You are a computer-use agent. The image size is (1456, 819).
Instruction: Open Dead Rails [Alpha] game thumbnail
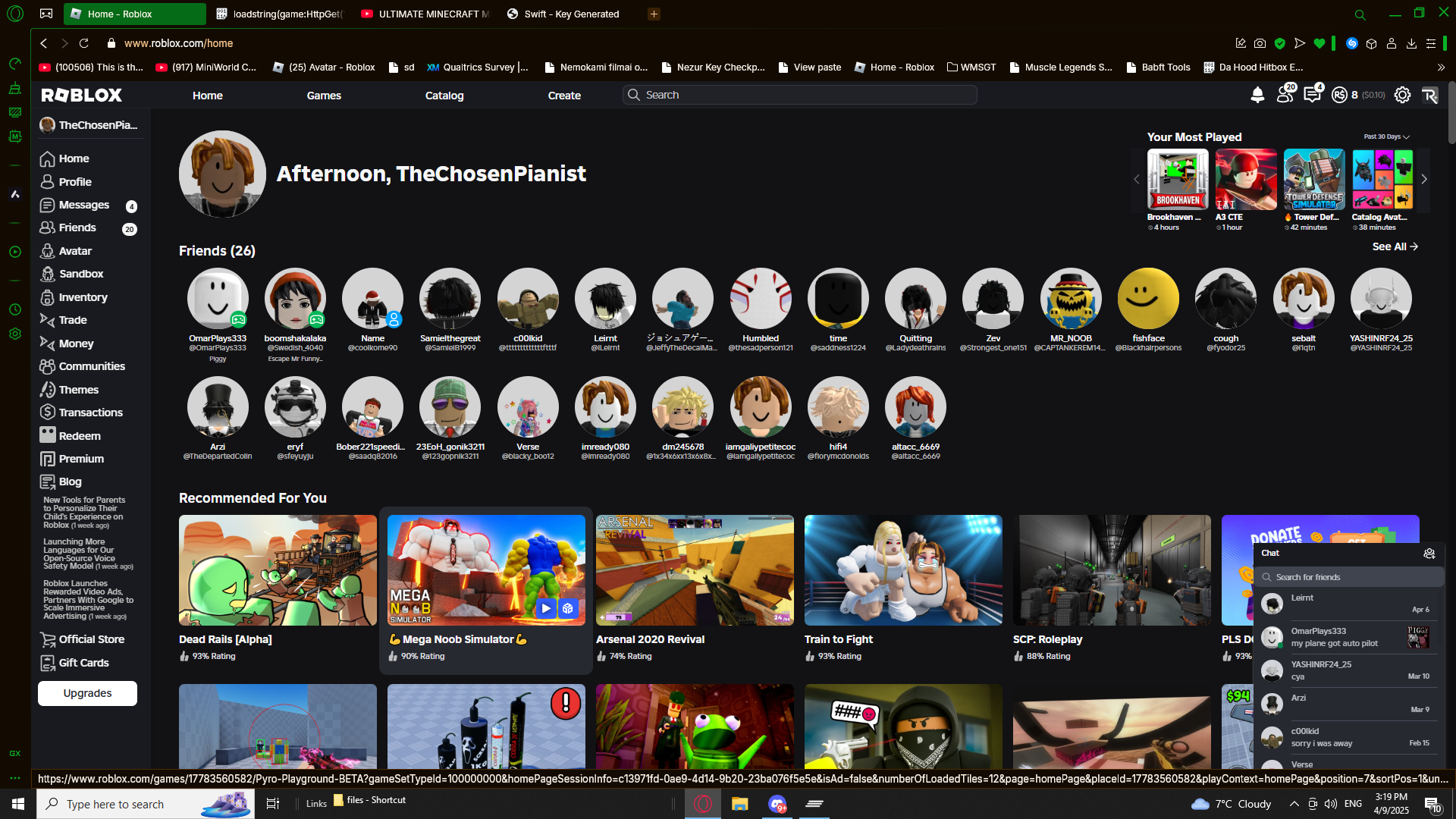pos(278,570)
